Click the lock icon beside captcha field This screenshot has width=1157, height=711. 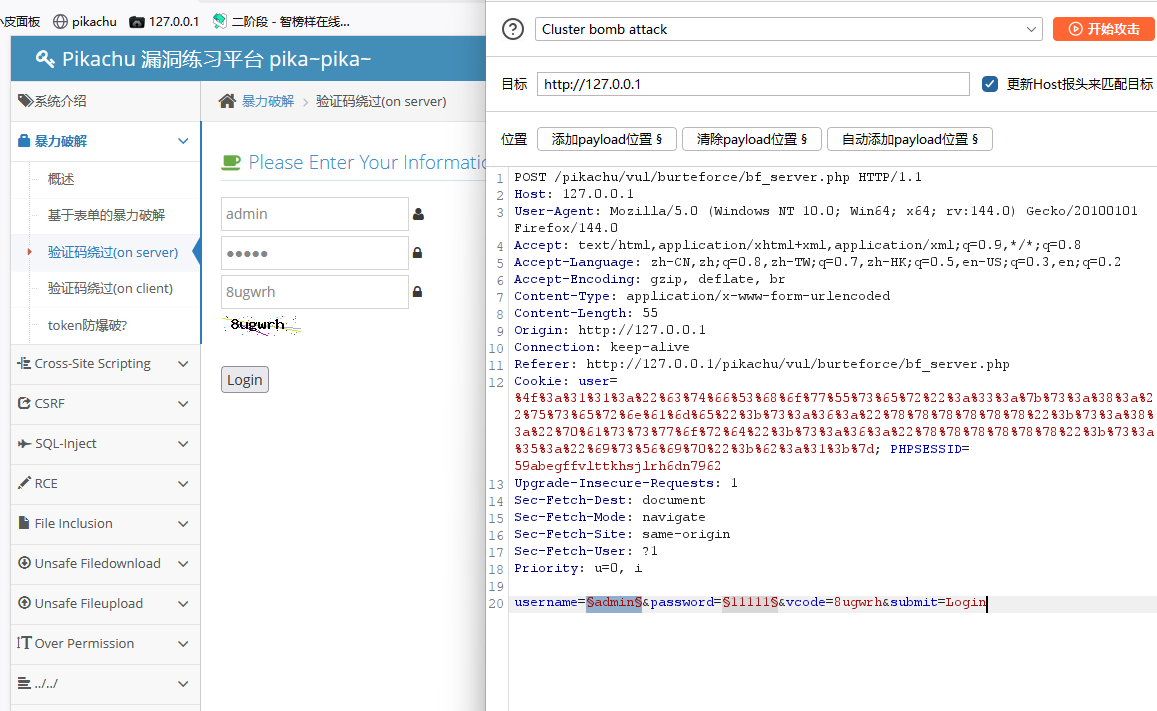pos(418,292)
